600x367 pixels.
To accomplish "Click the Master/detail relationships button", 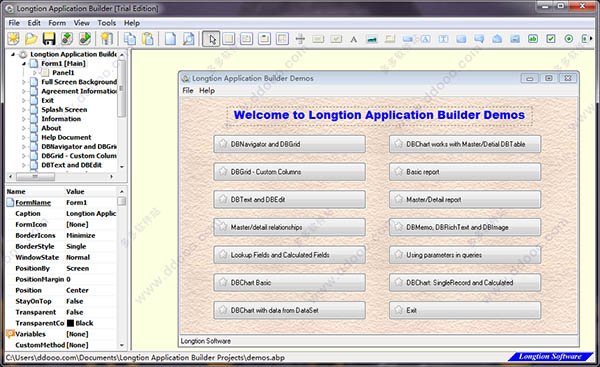I will 289,227.
